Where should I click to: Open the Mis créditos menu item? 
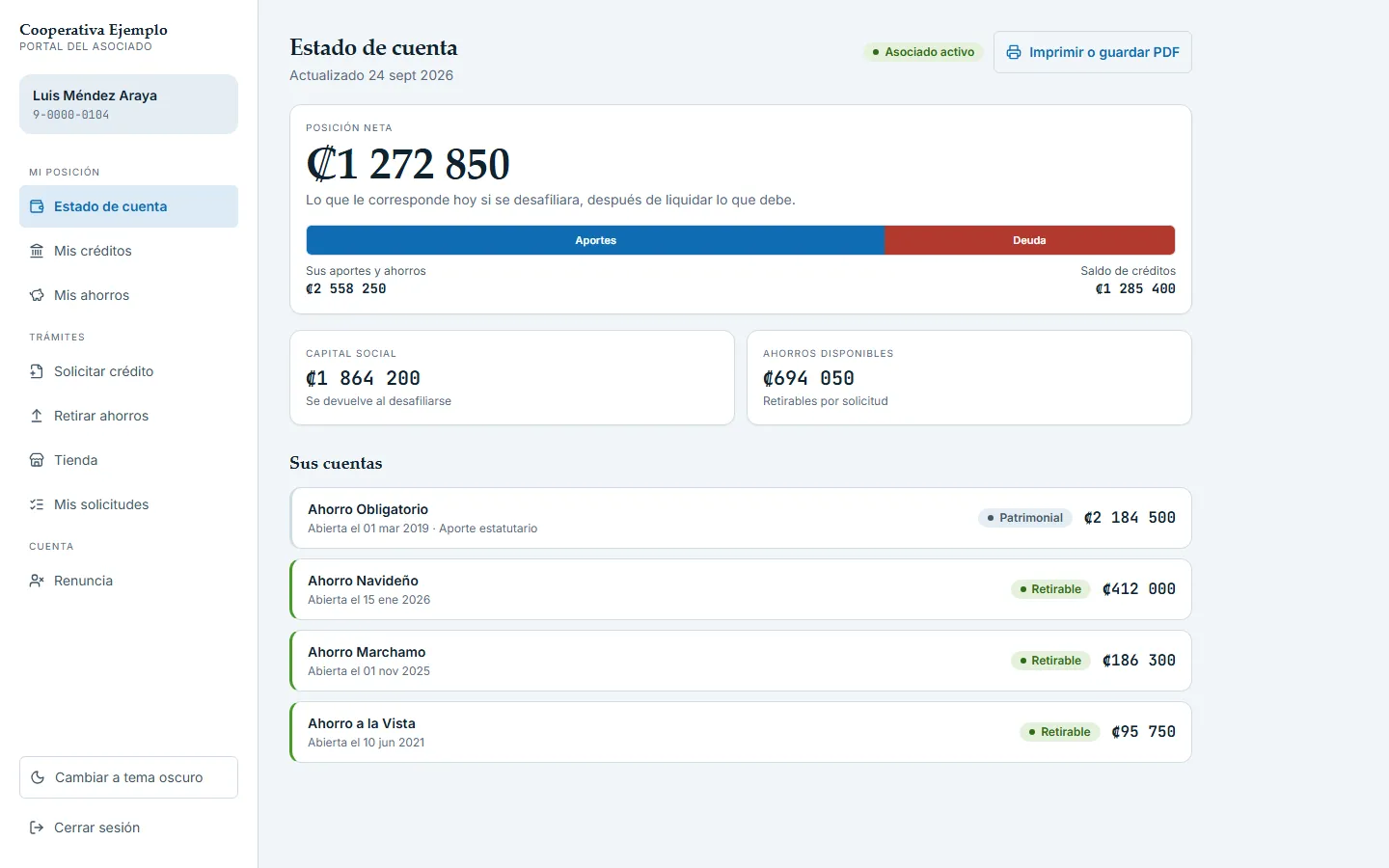click(x=128, y=251)
